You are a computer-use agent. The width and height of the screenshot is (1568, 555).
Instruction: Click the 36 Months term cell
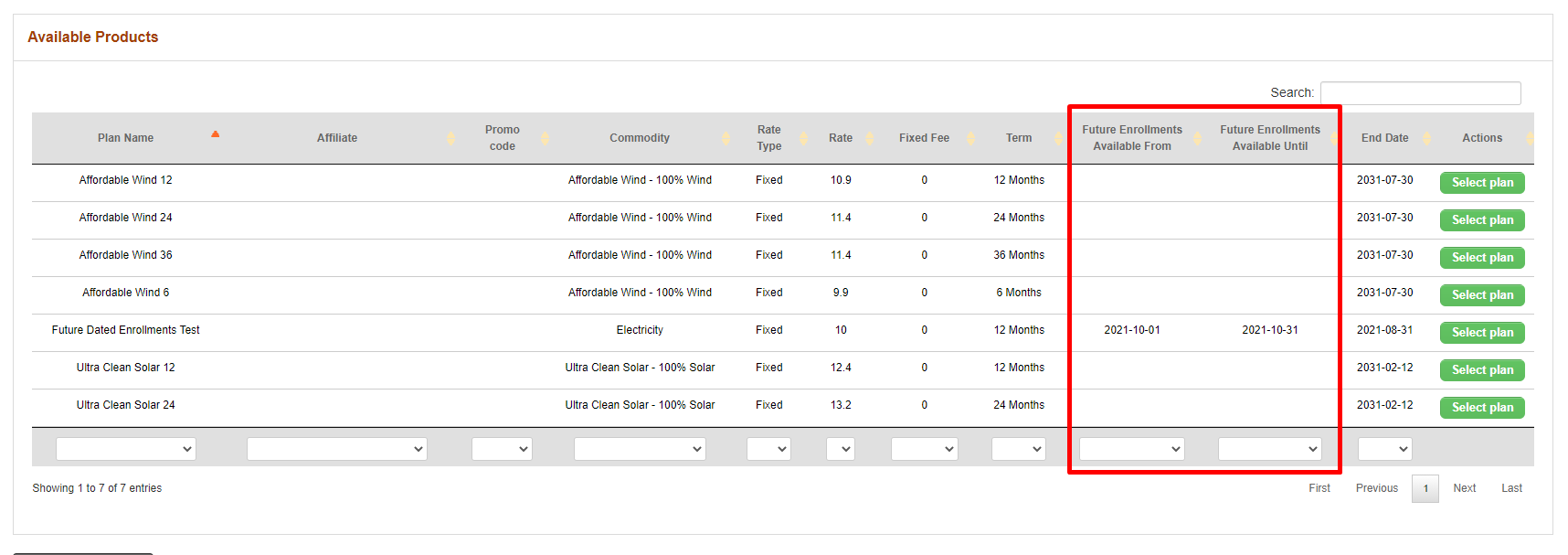pos(1019,255)
